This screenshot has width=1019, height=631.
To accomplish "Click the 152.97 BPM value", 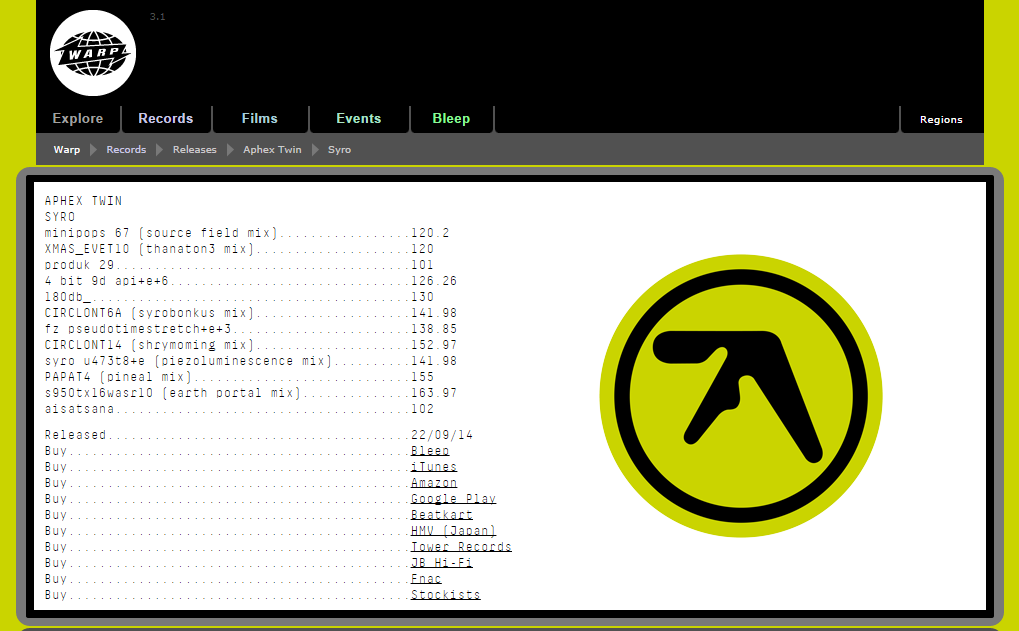I will 434,344.
